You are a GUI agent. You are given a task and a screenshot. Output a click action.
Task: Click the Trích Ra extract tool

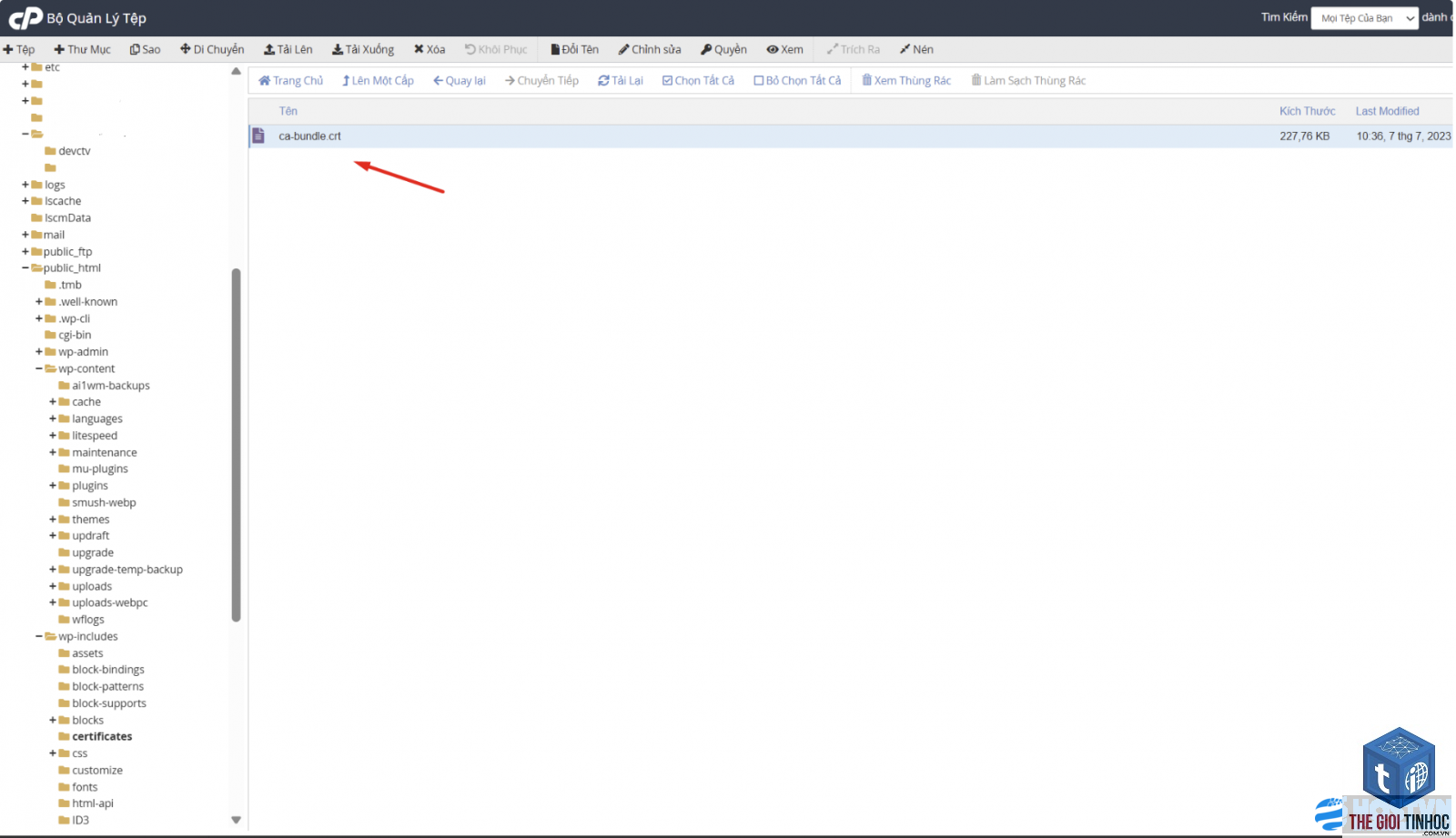[853, 49]
